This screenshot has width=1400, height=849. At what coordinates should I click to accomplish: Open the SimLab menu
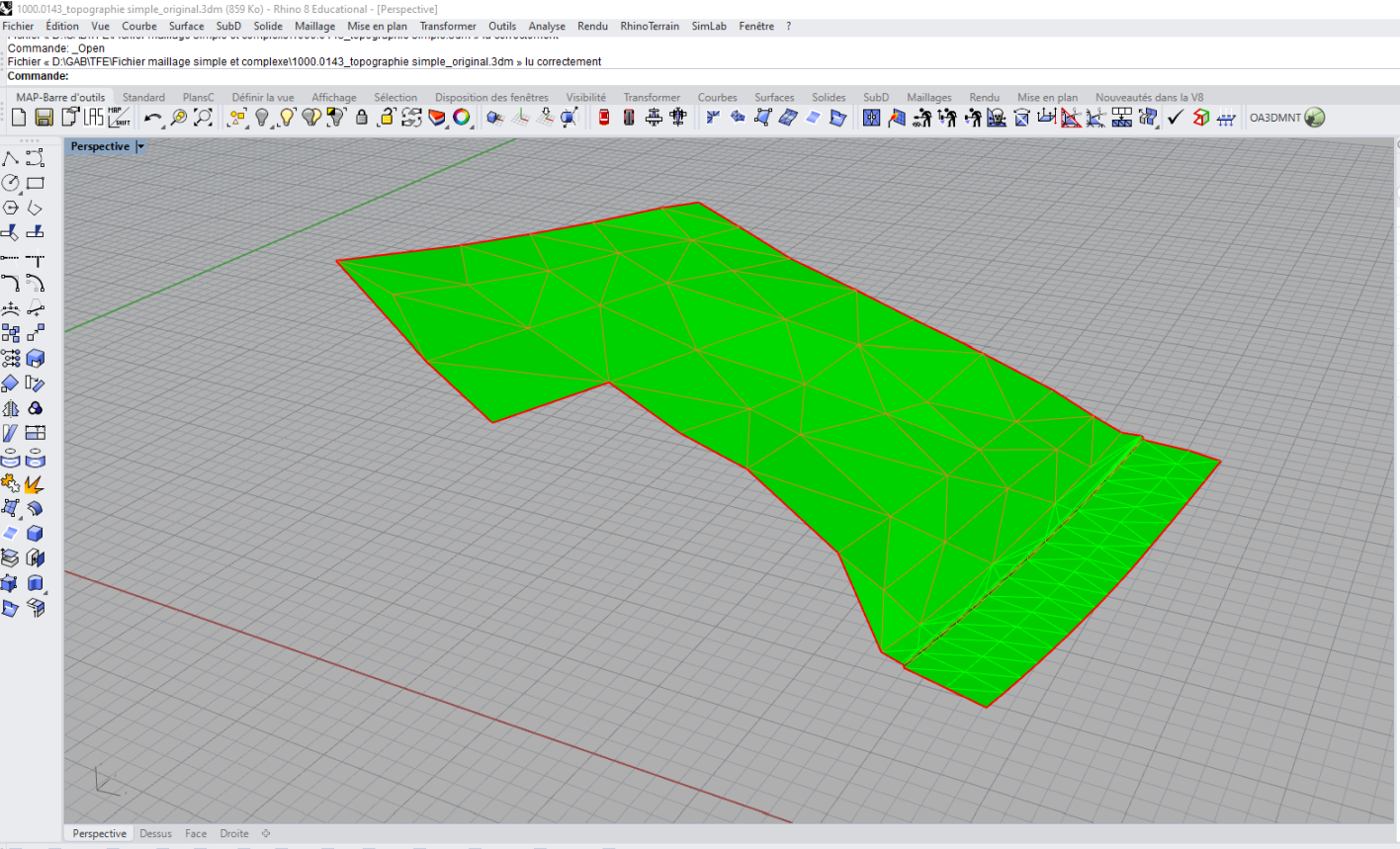click(x=709, y=27)
